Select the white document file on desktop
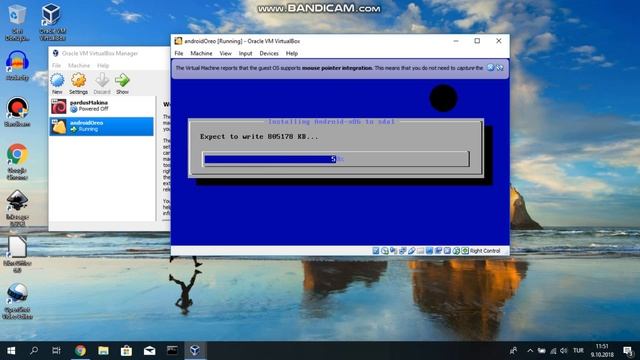Viewport: 640px width, 360px height. pos(17,254)
